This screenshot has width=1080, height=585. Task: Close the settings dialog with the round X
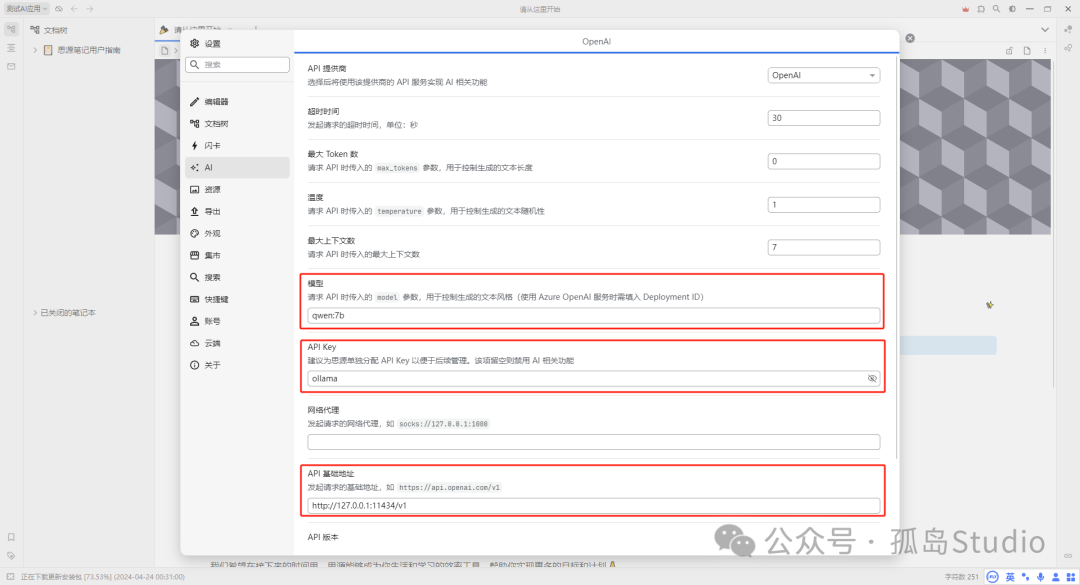[910, 39]
